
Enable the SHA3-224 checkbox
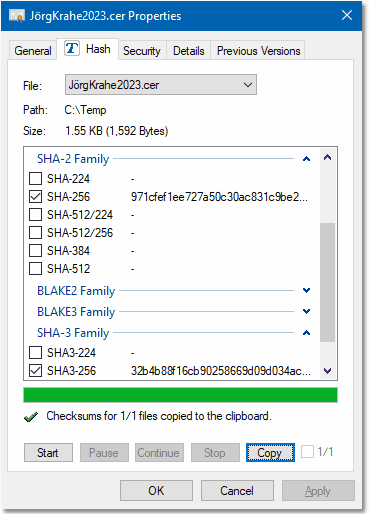(x=35, y=352)
